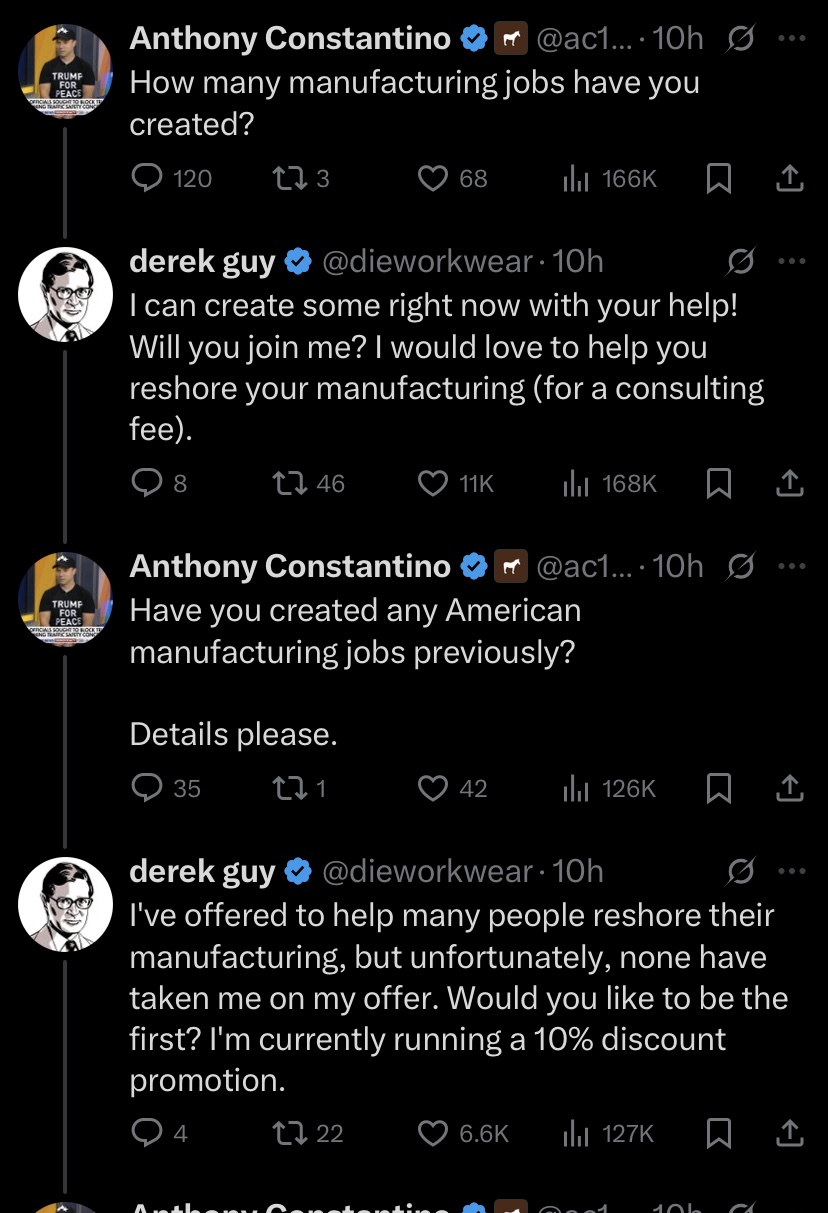Like derek guy's consulting fee tweet

coord(432,484)
